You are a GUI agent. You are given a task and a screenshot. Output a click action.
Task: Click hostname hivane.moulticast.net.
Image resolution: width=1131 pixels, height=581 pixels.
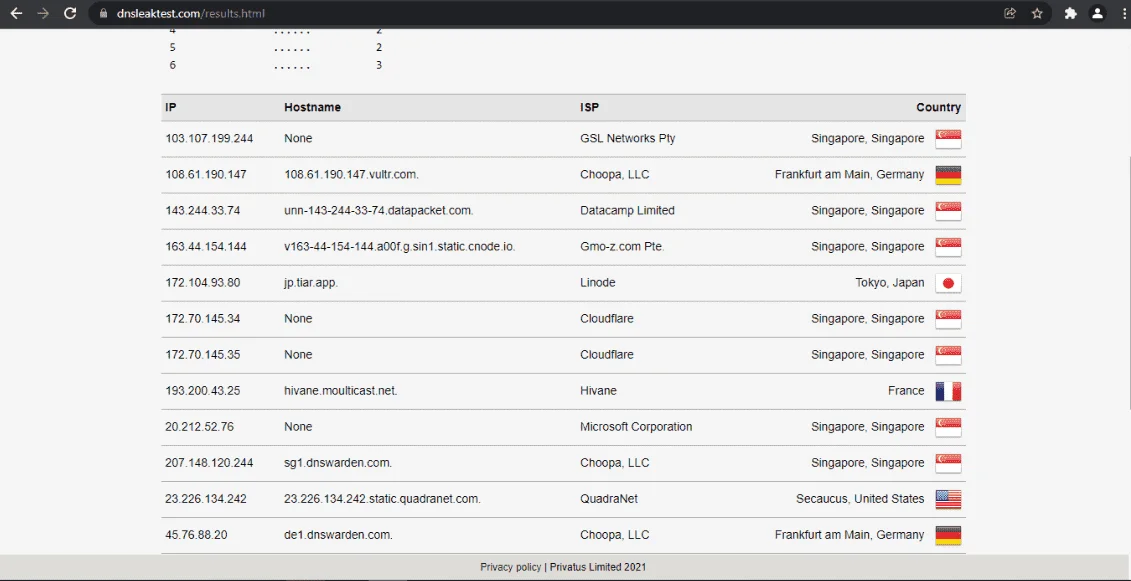pyautogui.click(x=341, y=390)
